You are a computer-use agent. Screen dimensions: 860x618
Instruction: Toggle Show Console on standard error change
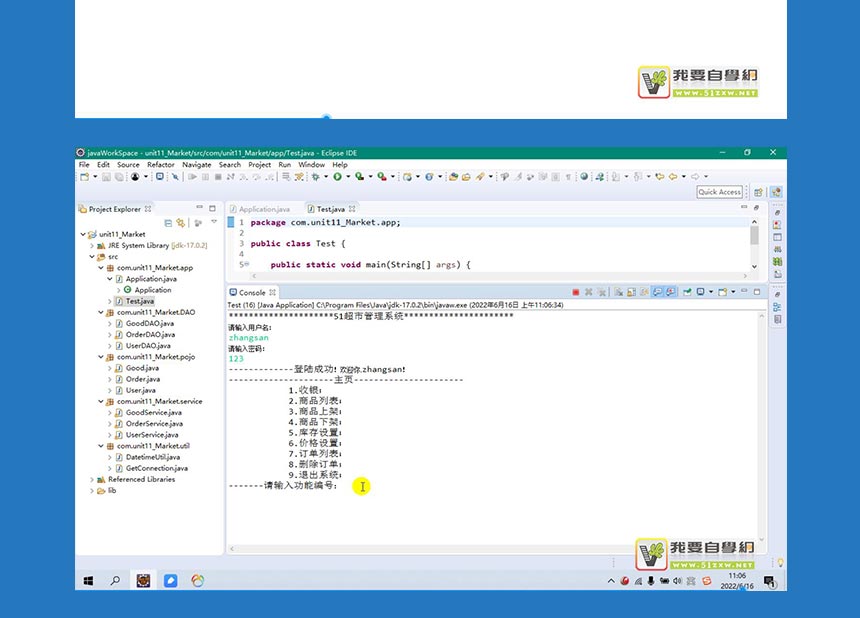670,292
